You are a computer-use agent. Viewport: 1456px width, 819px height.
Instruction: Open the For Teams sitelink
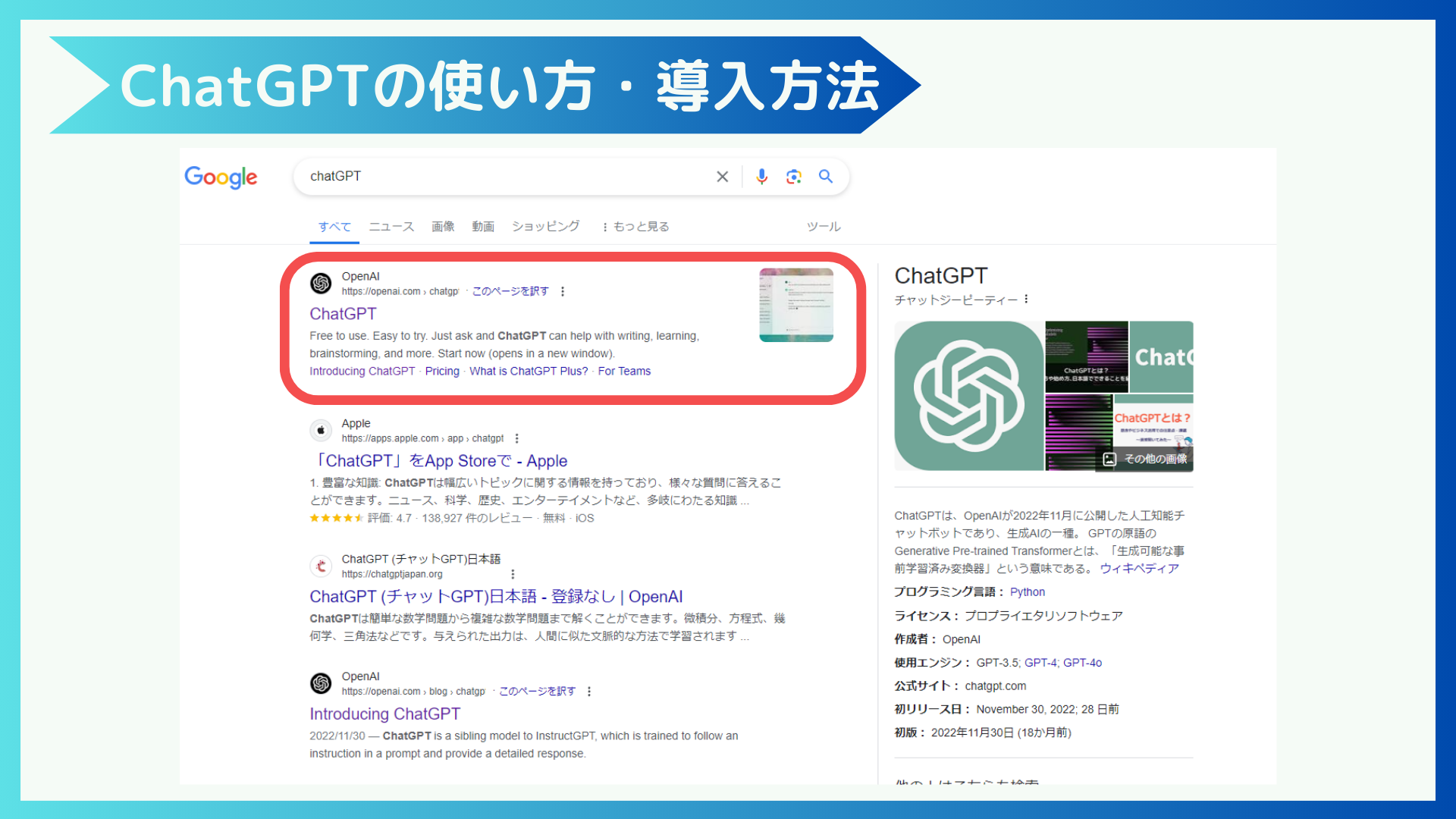point(624,372)
